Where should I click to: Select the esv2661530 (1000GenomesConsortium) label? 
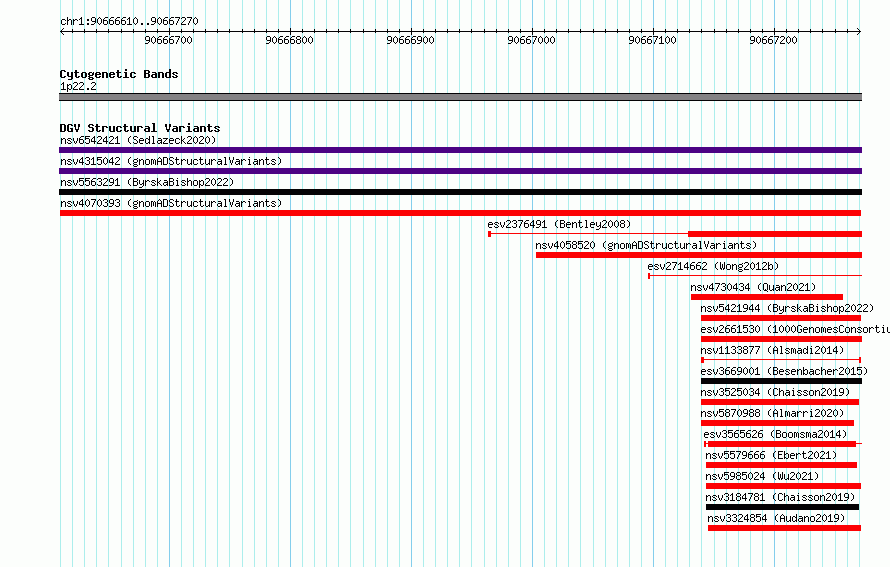pyautogui.click(x=795, y=329)
